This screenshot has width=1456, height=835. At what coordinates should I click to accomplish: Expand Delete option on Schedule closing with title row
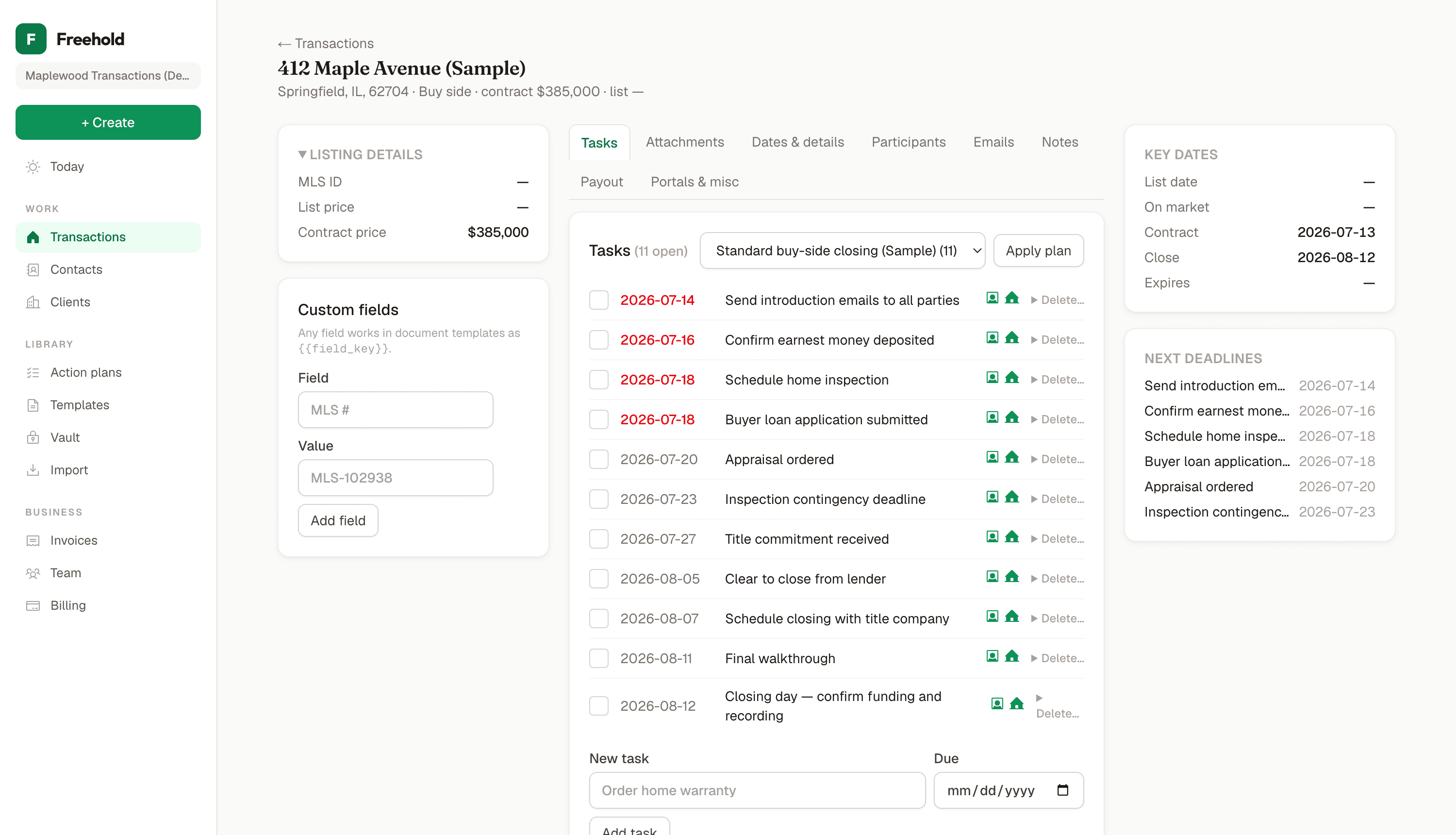[x=1057, y=619]
